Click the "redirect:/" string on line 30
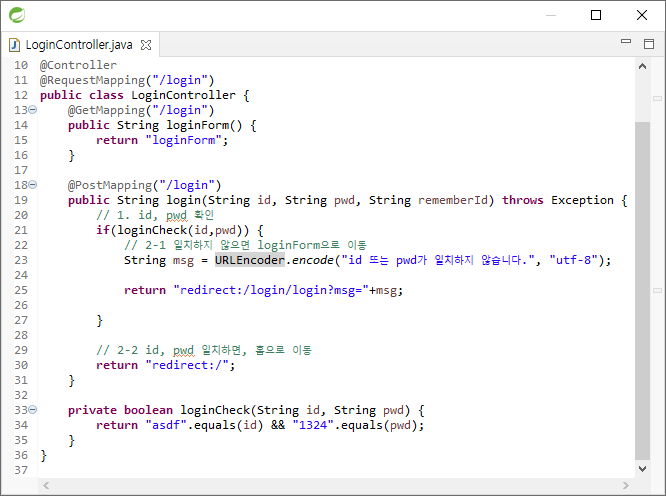This screenshot has width=666, height=496. pos(187,365)
